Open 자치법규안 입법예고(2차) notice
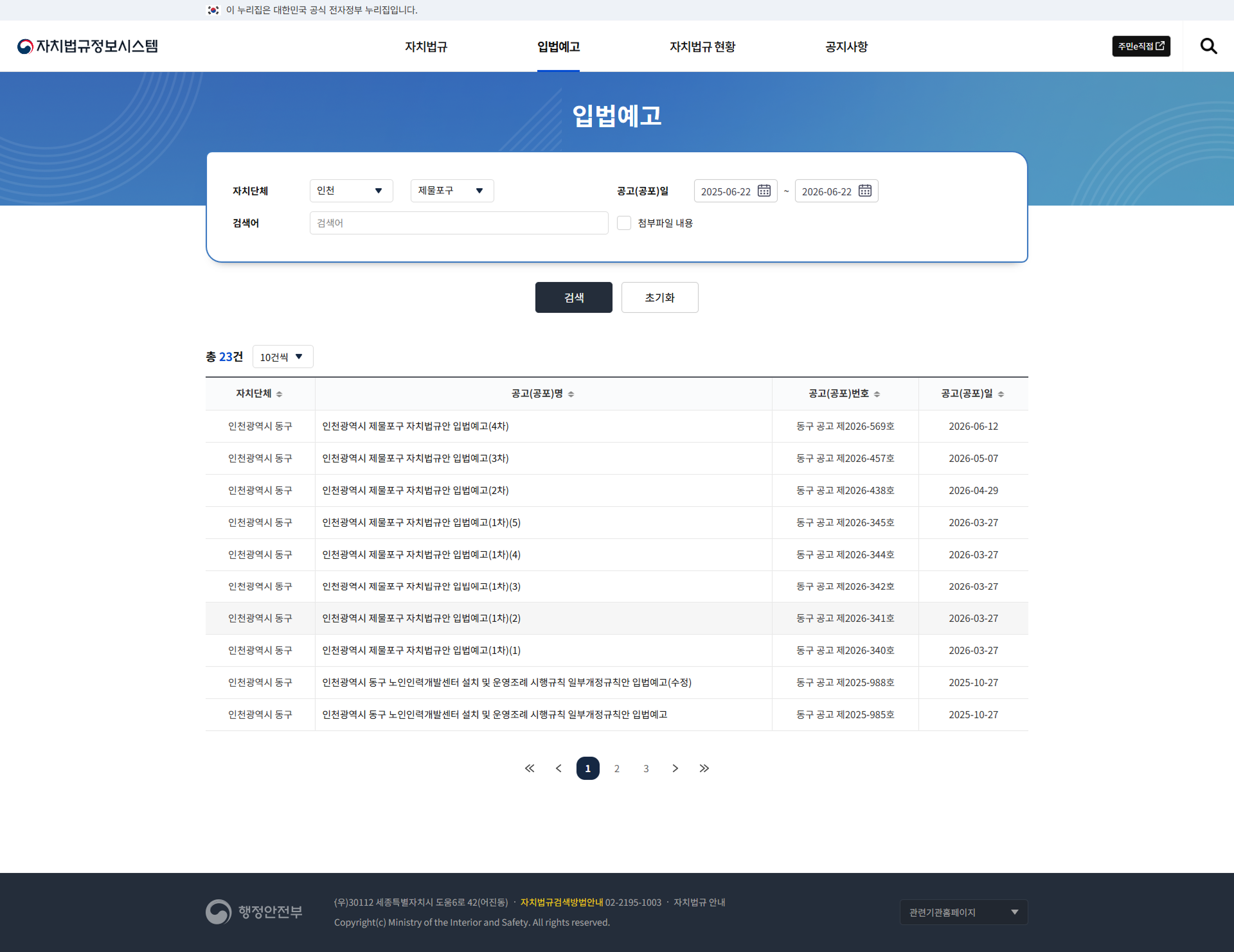The width and height of the screenshot is (1234, 952). pyautogui.click(x=415, y=490)
